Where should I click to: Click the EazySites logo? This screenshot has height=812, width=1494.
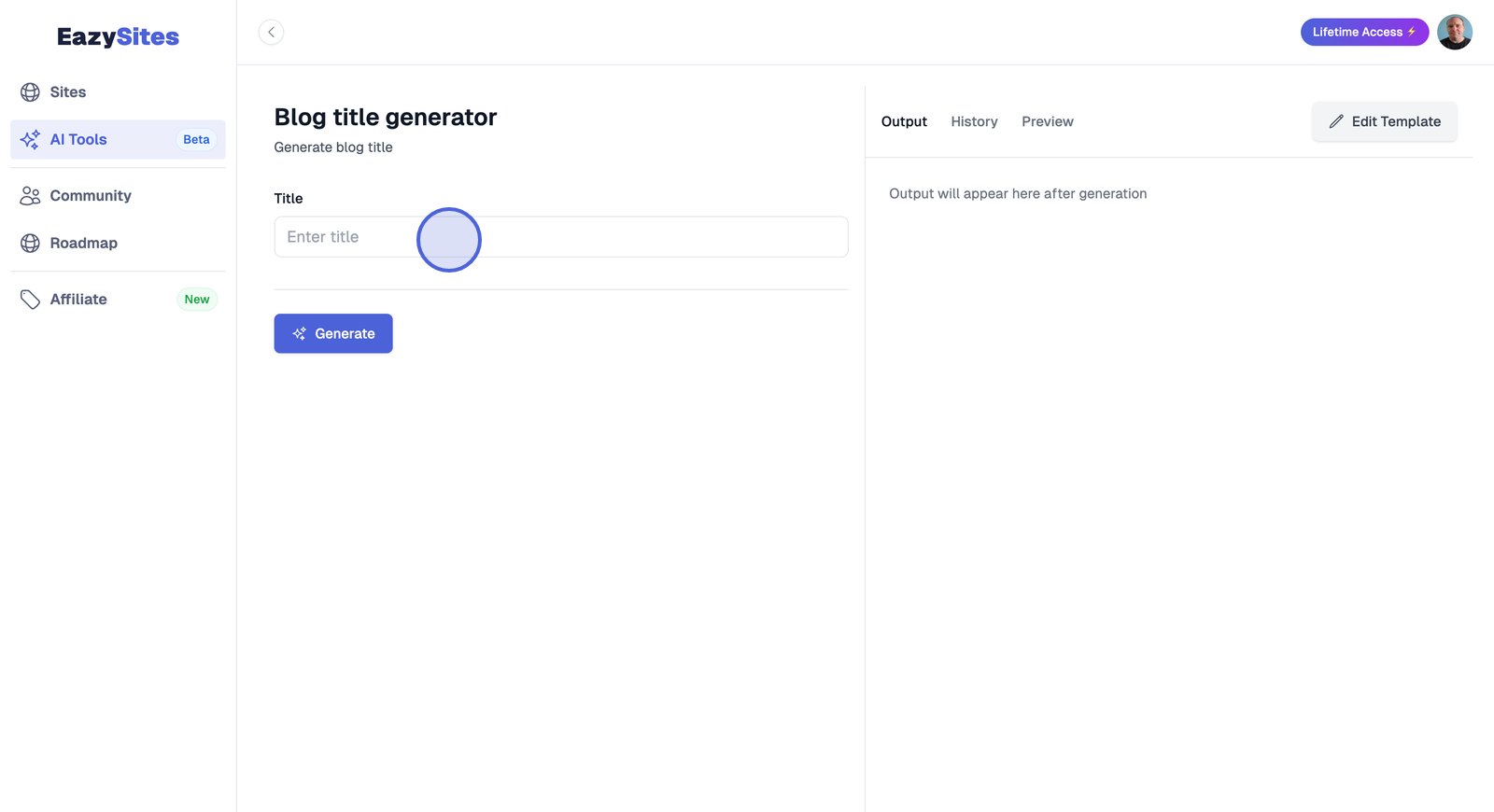tap(118, 37)
